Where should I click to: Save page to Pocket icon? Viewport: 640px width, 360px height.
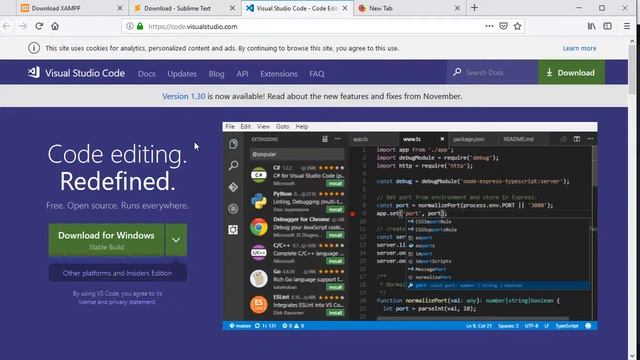[504, 26]
